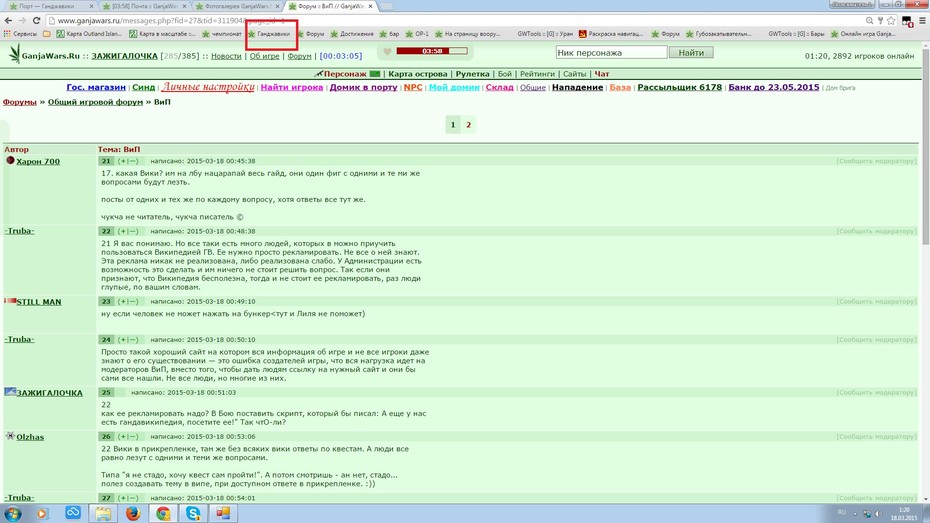Go back with the browser back arrow

8,20
